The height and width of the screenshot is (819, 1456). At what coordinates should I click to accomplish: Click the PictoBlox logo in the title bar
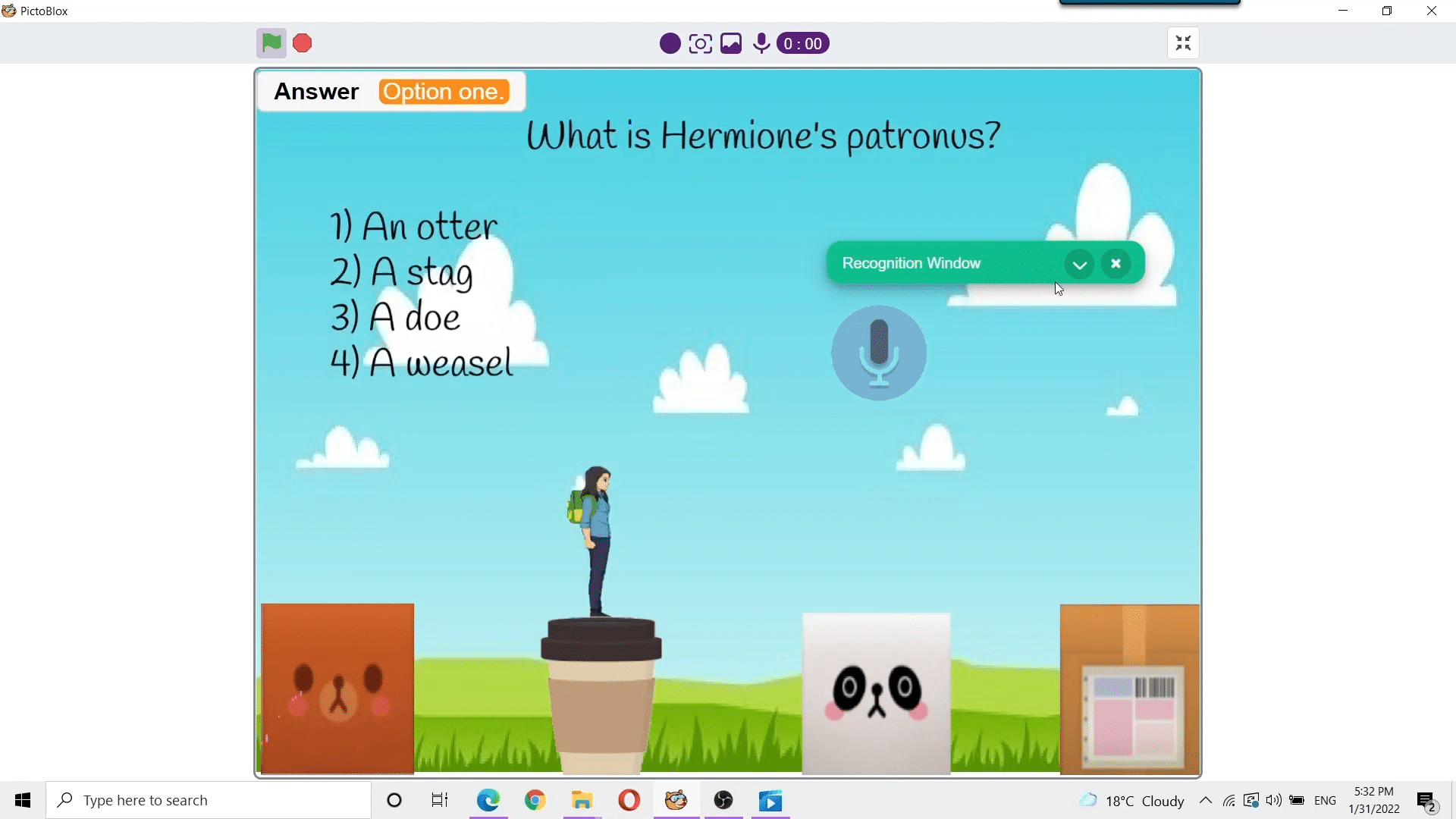click(9, 11)
